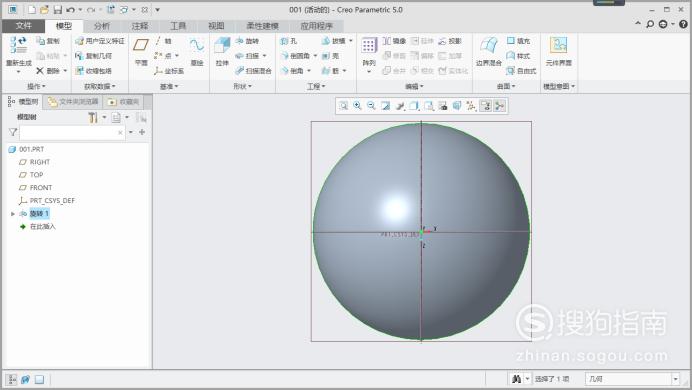692x390 pixels.
Task: Click Refit view icon in graphics toolbar
Action: pos(343,106)
